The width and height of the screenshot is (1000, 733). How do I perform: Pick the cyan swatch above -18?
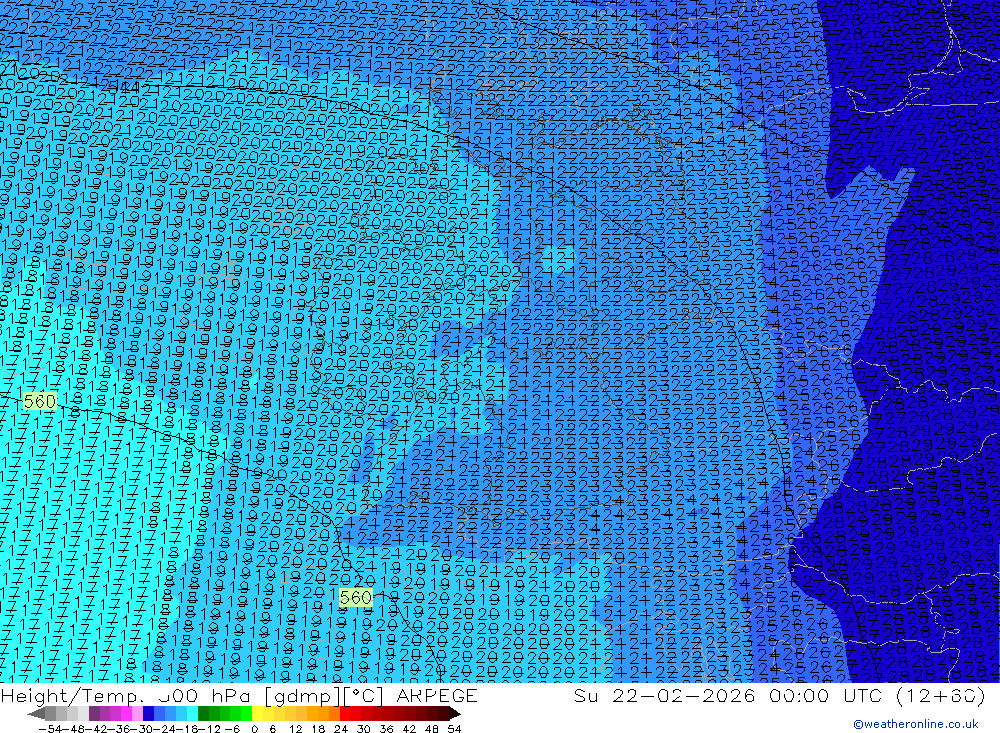coord(192,713)
